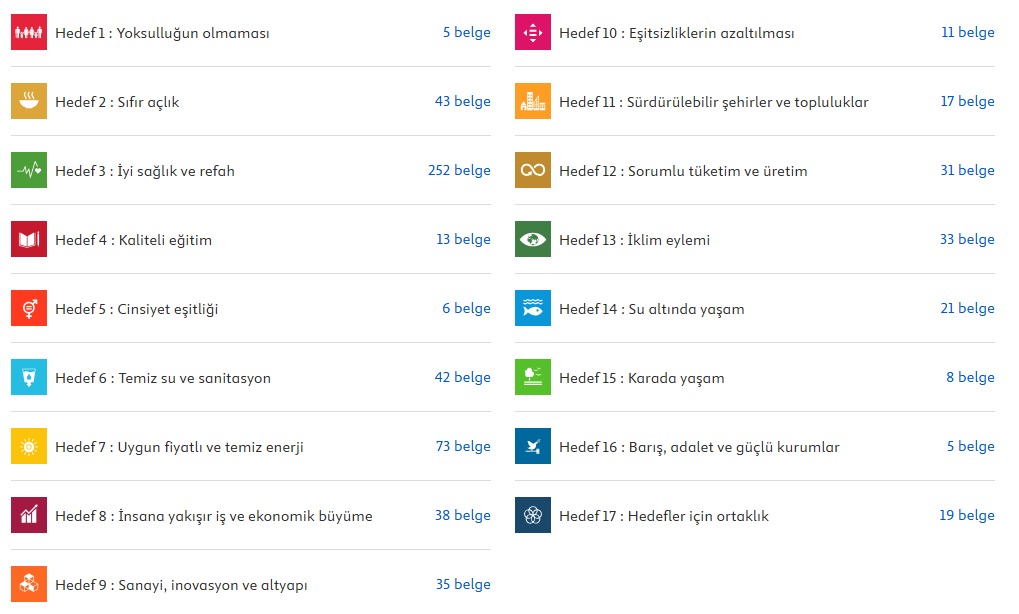Click the Hedef 2 zero hunger bowl icon
The height and width of the screenshot is (614, 1019).
tap(29, 102)
